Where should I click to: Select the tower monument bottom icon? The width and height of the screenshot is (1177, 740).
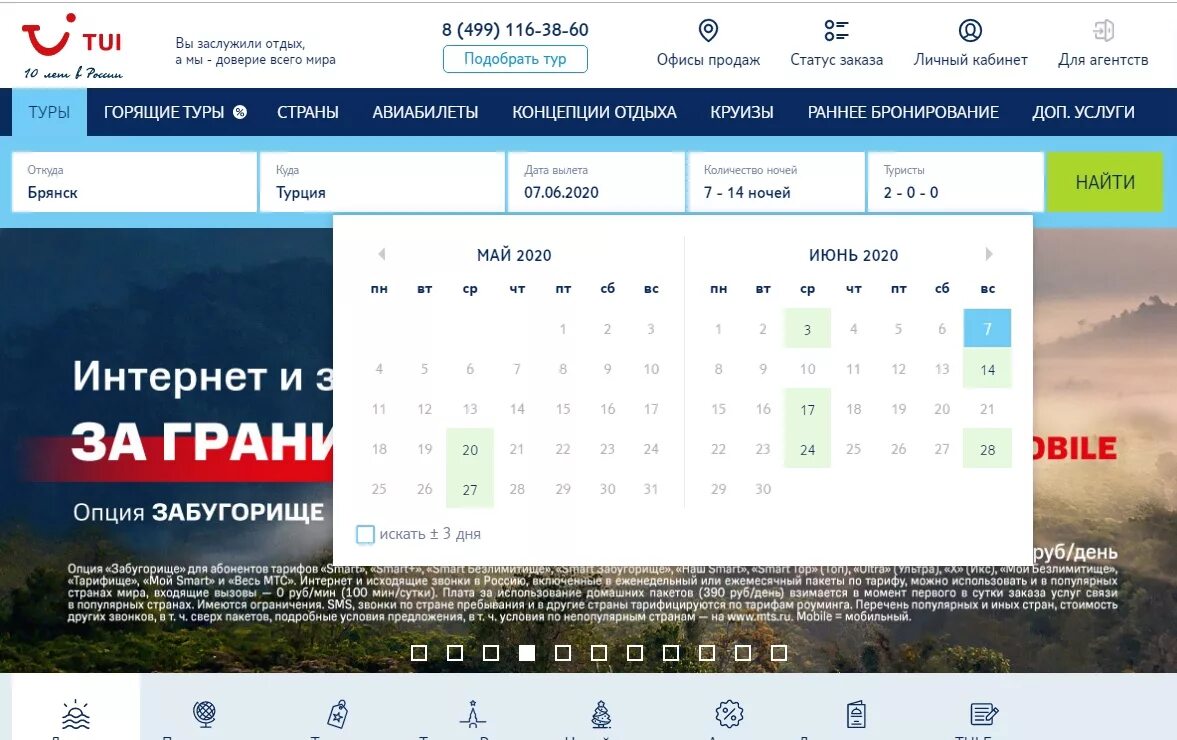473,714
